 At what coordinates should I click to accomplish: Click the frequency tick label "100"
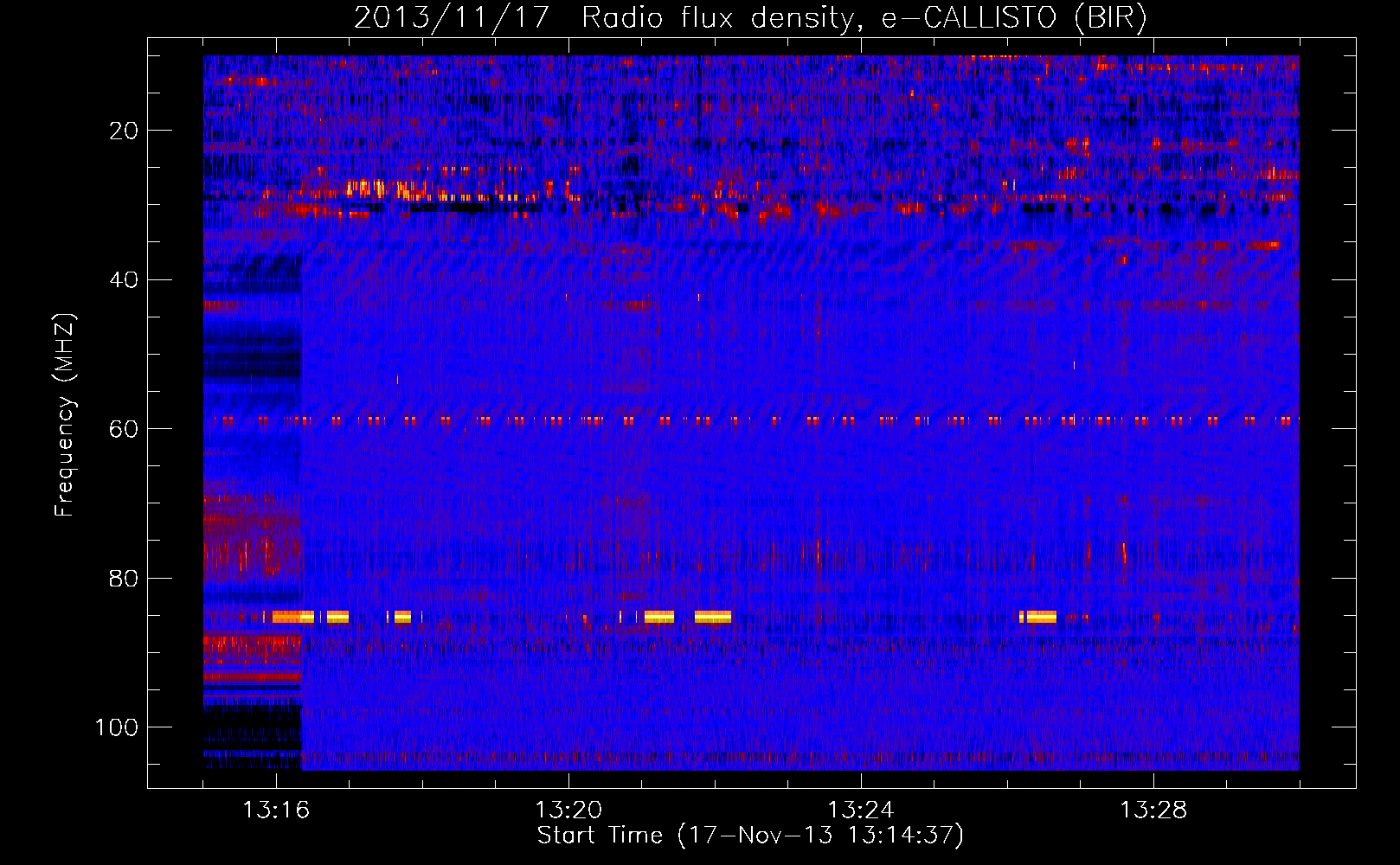coord(117,727)
